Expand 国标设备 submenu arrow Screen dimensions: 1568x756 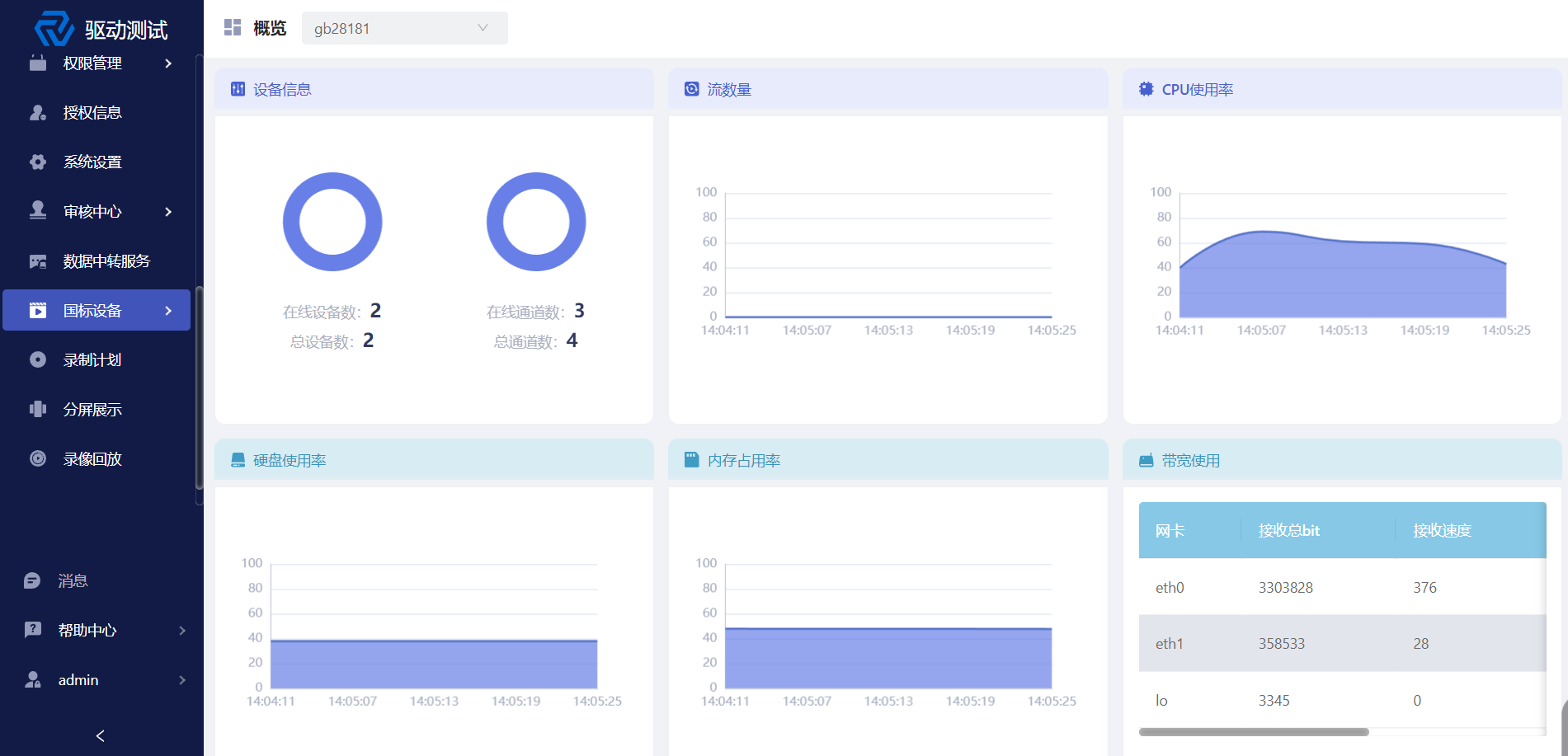click(168, 311)
